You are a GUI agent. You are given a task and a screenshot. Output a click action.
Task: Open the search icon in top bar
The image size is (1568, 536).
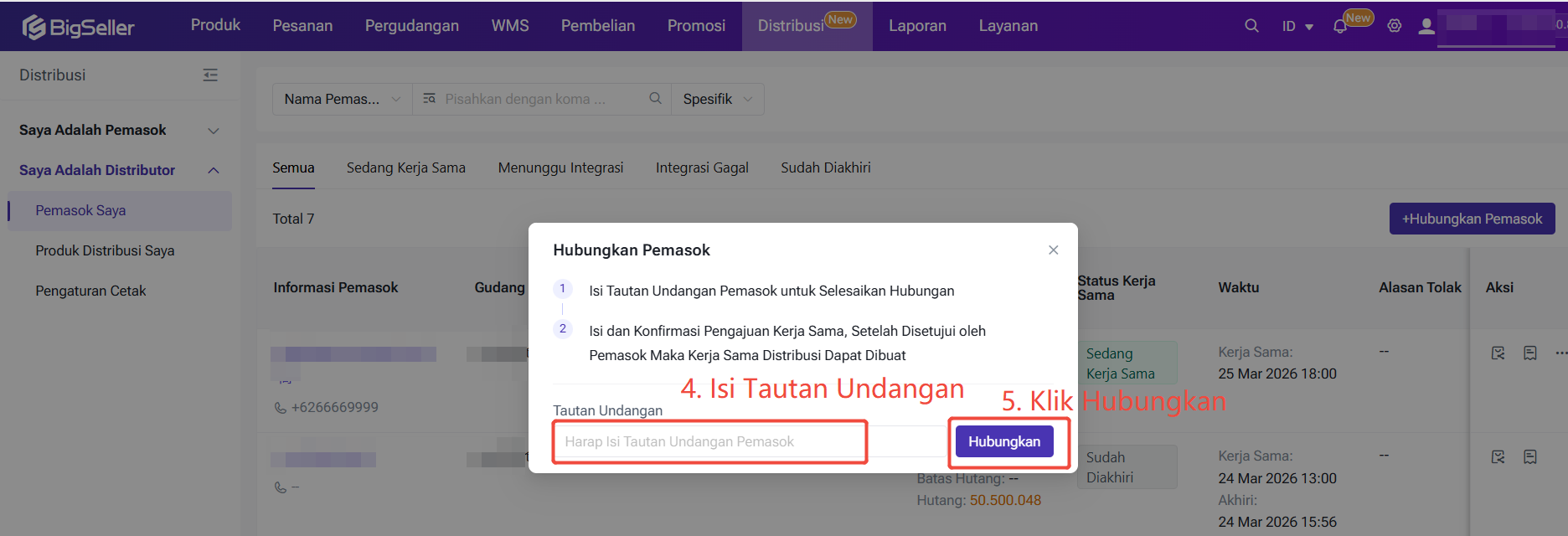coord(1251,26)
